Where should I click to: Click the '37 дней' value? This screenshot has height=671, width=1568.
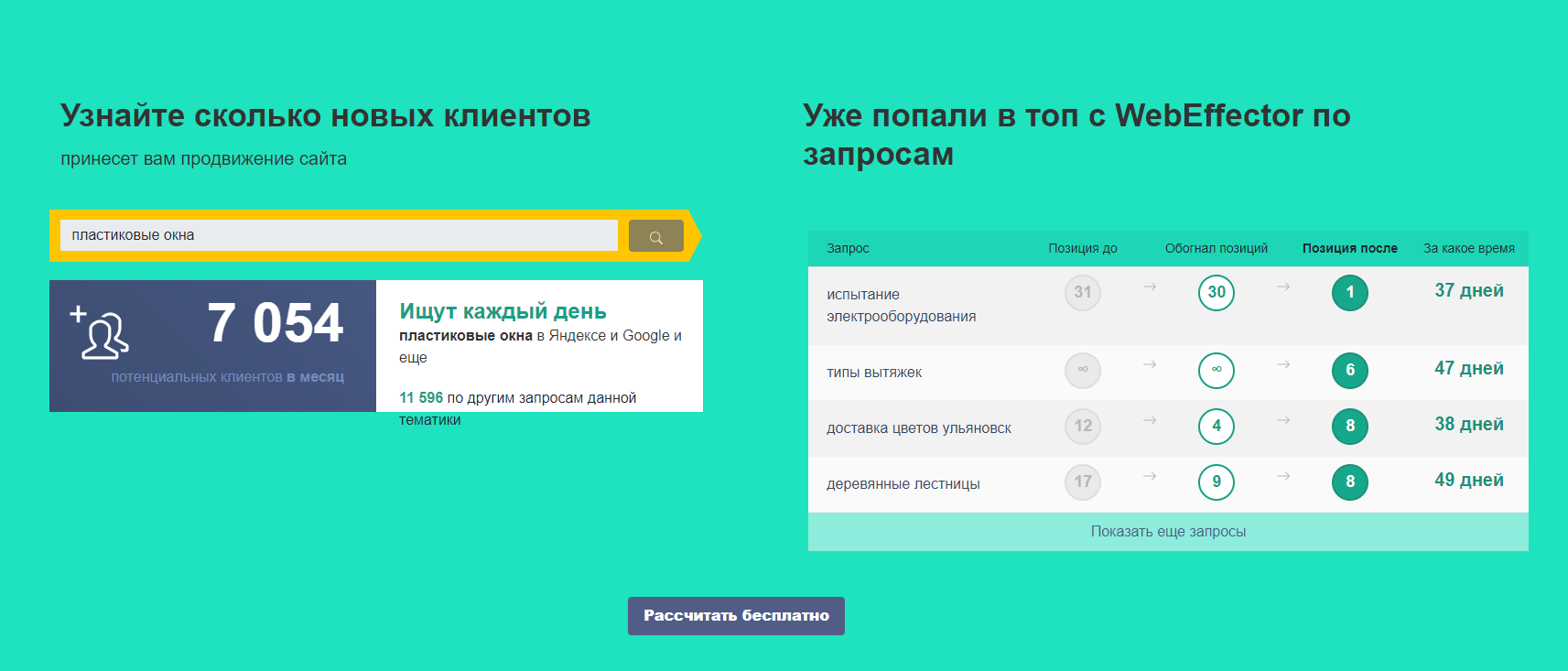(x=1469, y=291)
